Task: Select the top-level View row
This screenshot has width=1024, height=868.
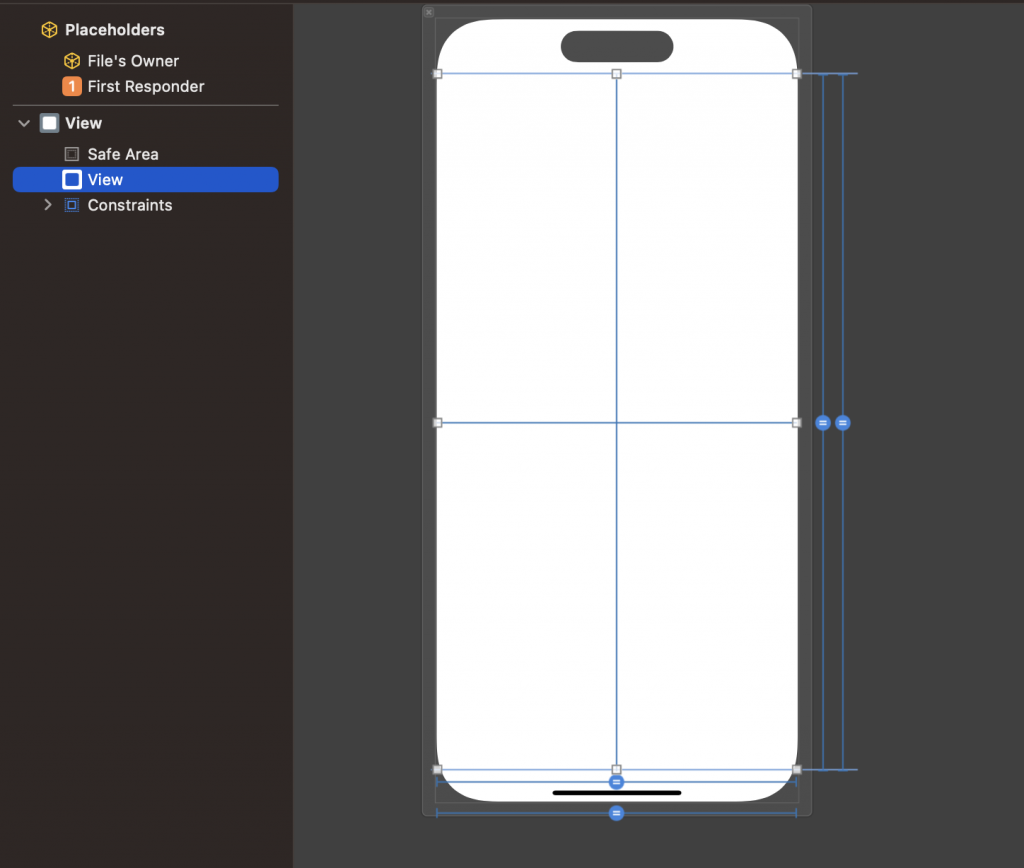Action: pos(146,123)
